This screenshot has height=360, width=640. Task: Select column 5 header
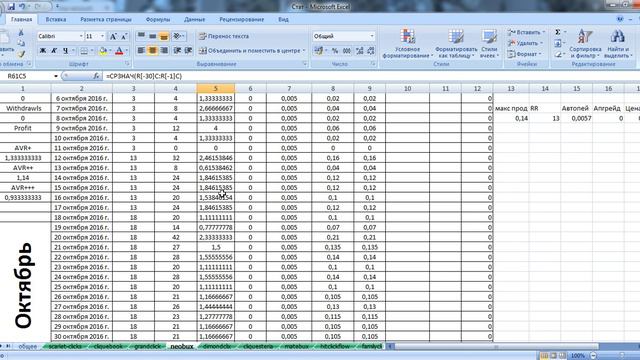point(216,88)
